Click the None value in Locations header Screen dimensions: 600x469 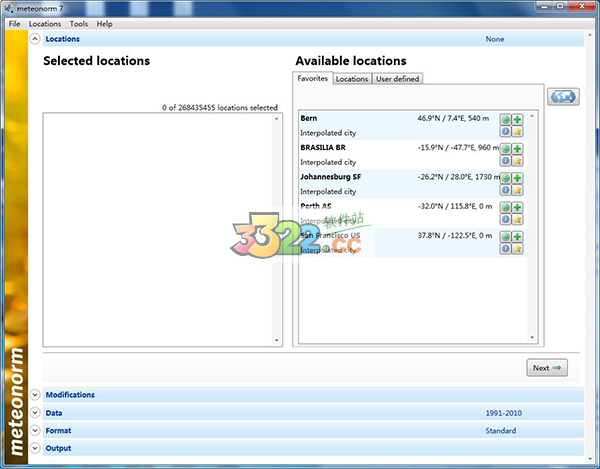[495, 39]
